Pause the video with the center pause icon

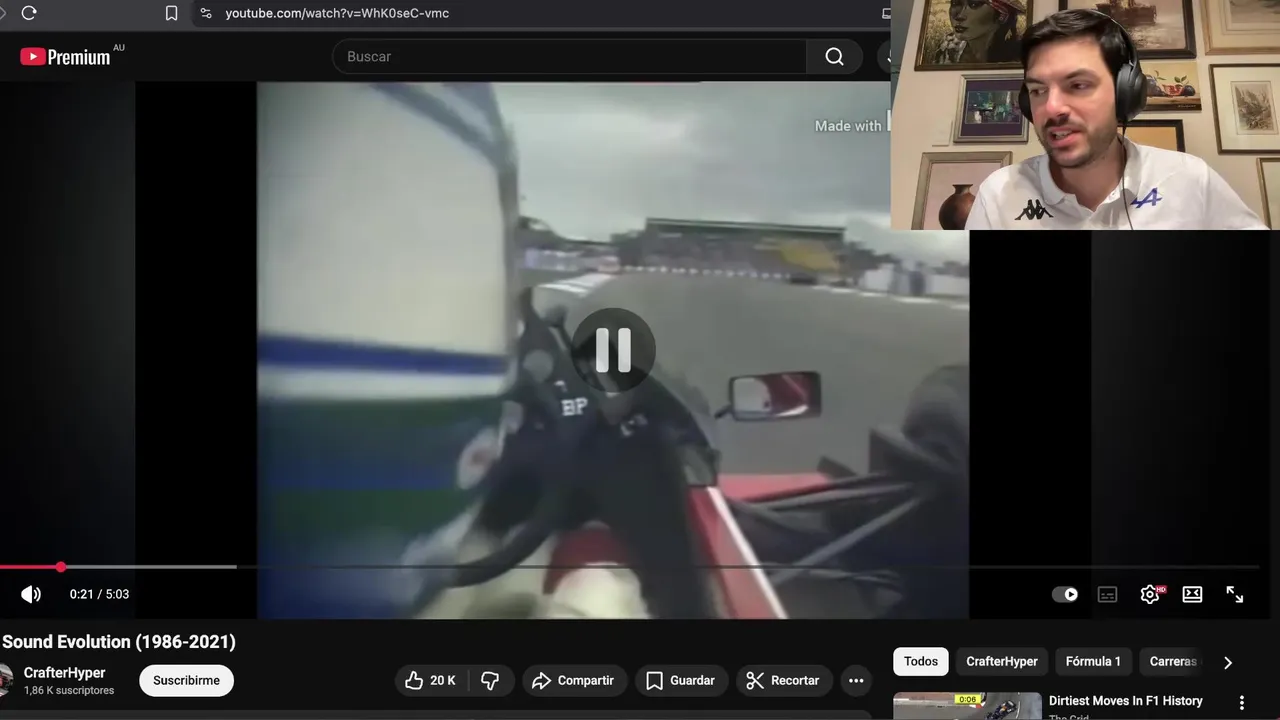coord(613,350)
